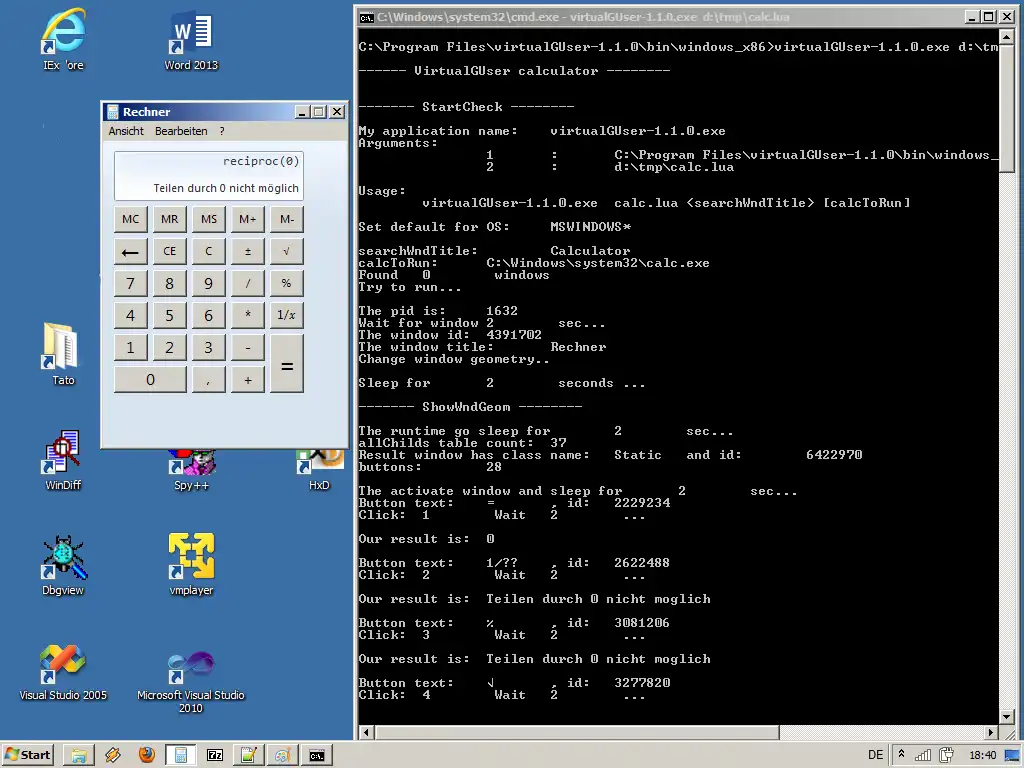Click the backspace arrow button in calculator
Image resolution: width=1024 pixels, height=768 pixels.
(x=131, y=251)
